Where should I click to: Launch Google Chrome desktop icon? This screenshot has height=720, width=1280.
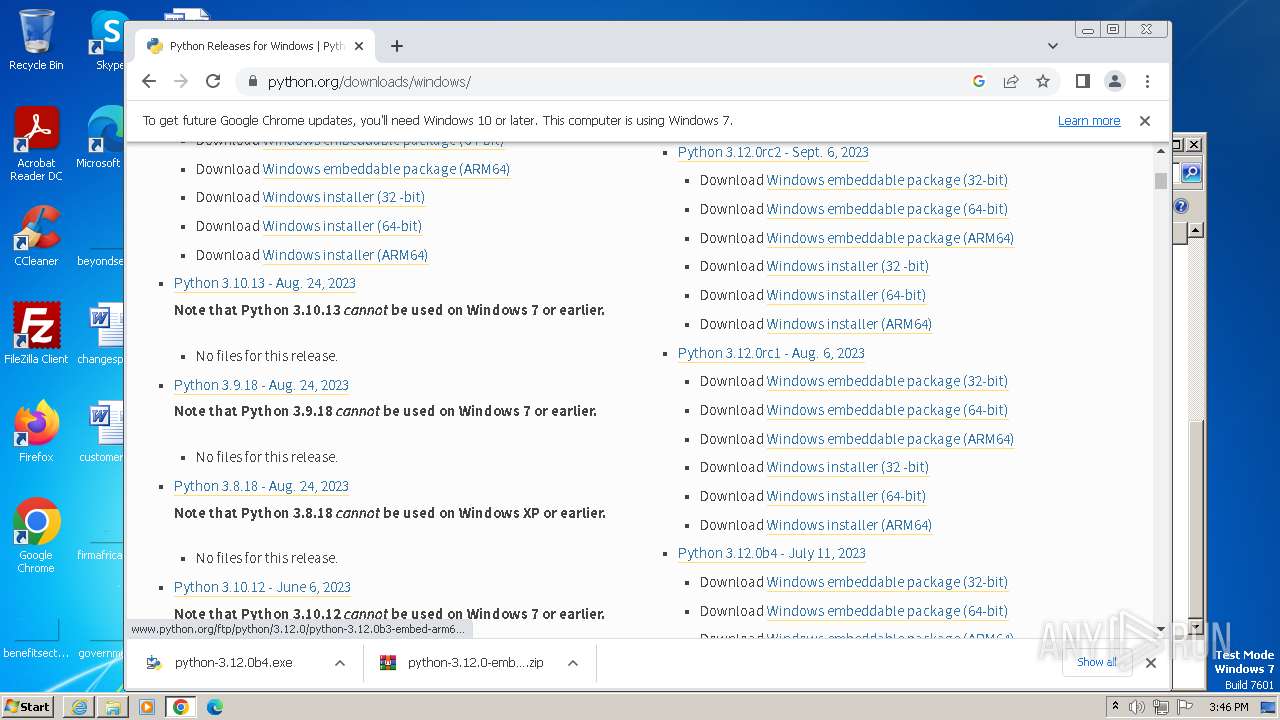[x=36, y=536]
